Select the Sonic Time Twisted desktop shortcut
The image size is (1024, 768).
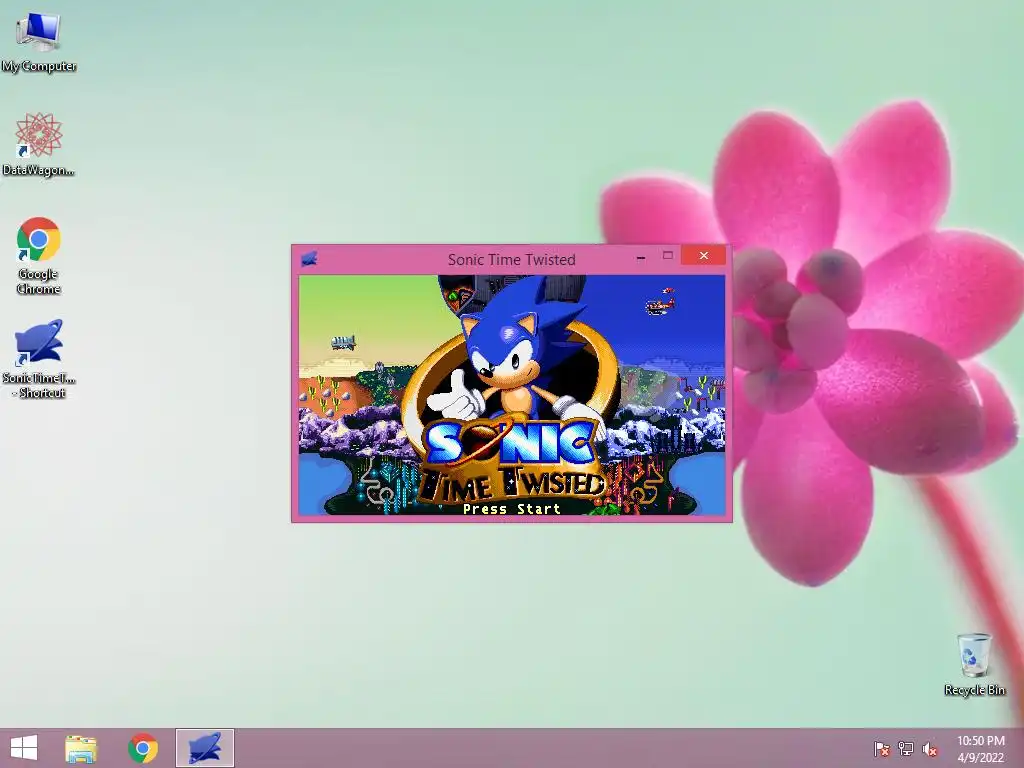(39, 359)
